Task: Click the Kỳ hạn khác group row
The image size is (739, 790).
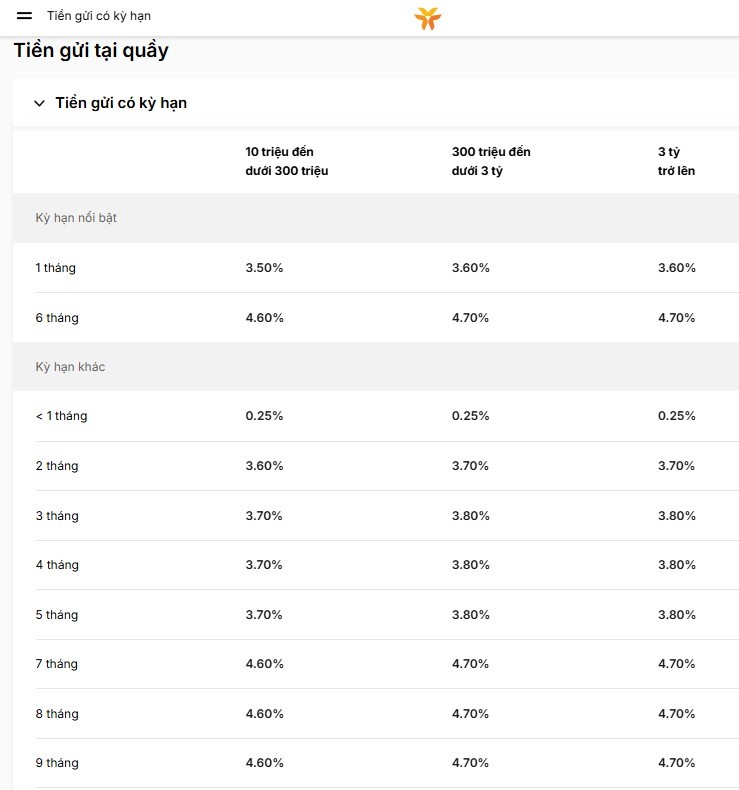Action: point(376,366)
